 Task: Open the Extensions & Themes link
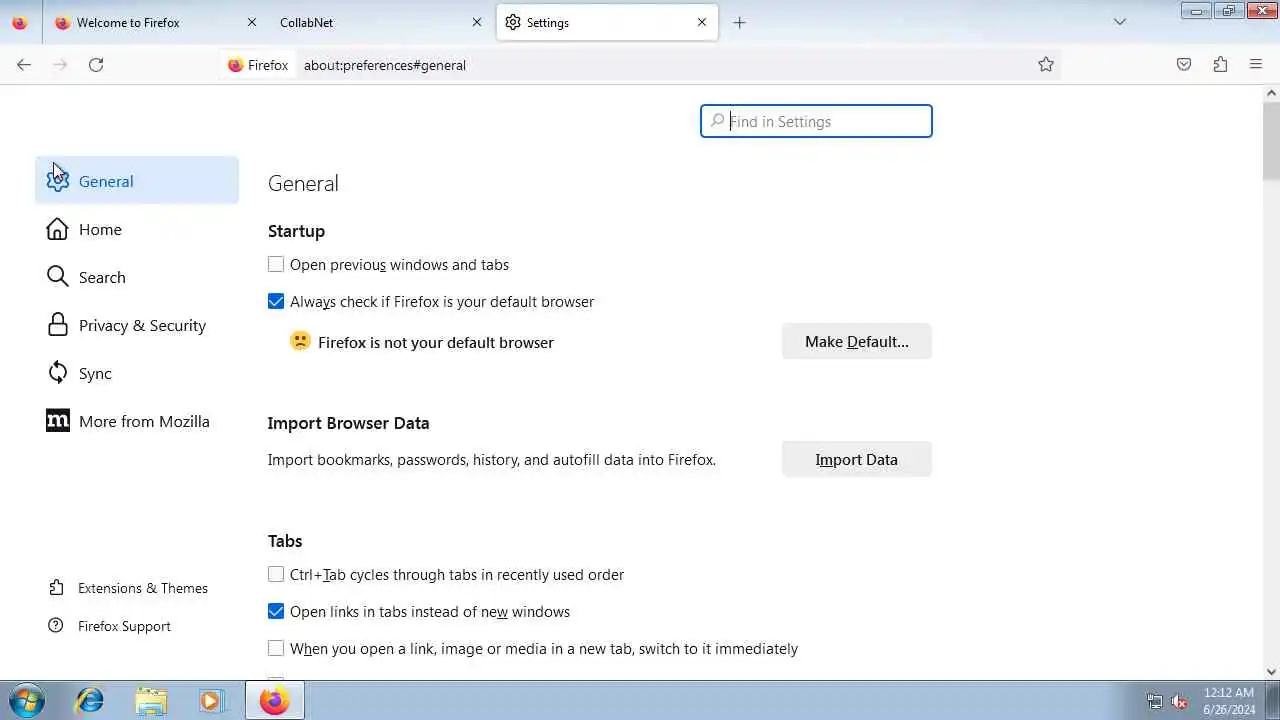pos(143,588)
